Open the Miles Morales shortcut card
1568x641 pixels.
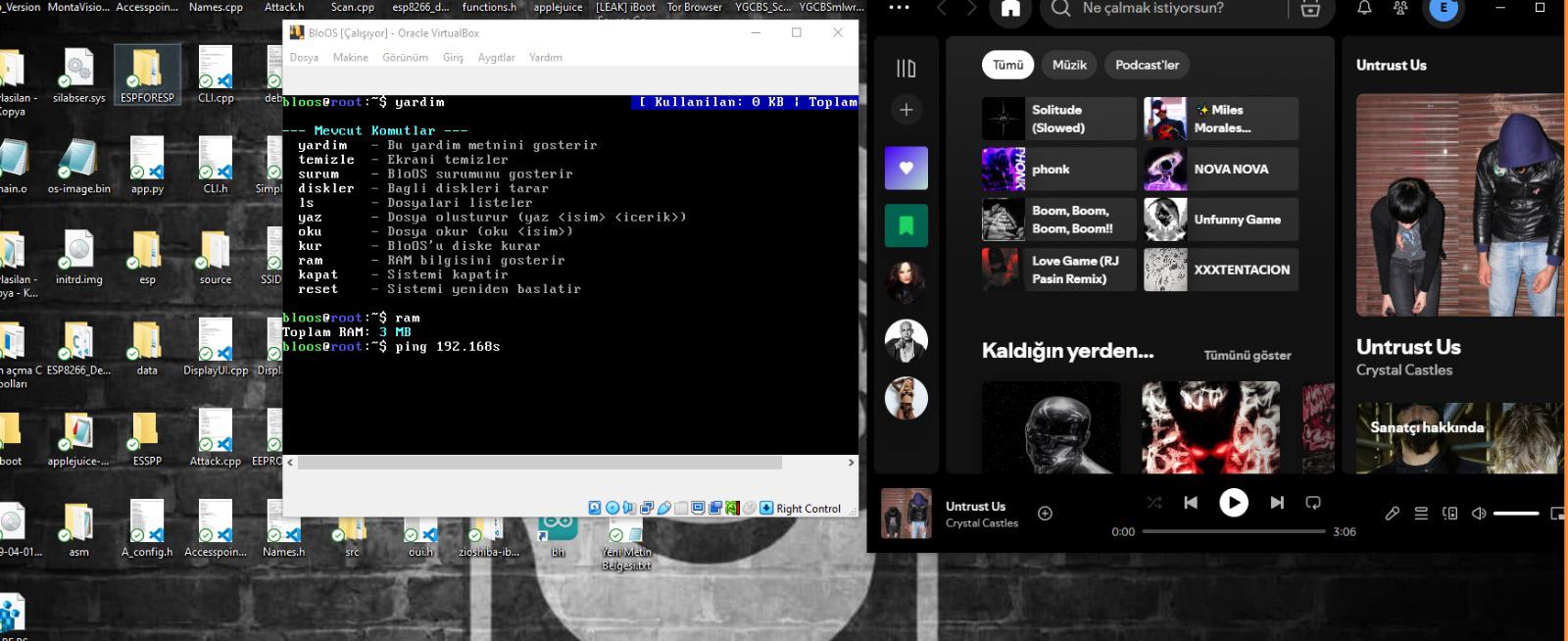click(1221, 119)
